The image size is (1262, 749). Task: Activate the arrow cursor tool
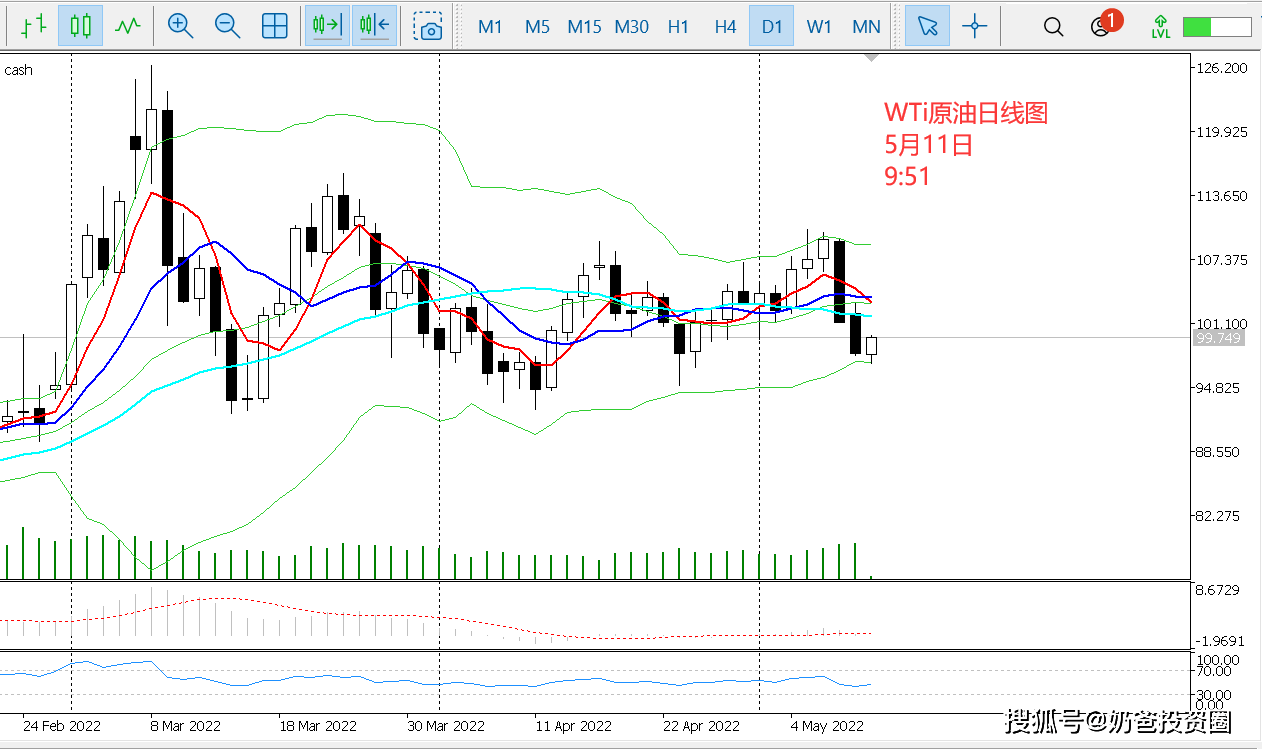pyautogui.click(x=928, y=26)
